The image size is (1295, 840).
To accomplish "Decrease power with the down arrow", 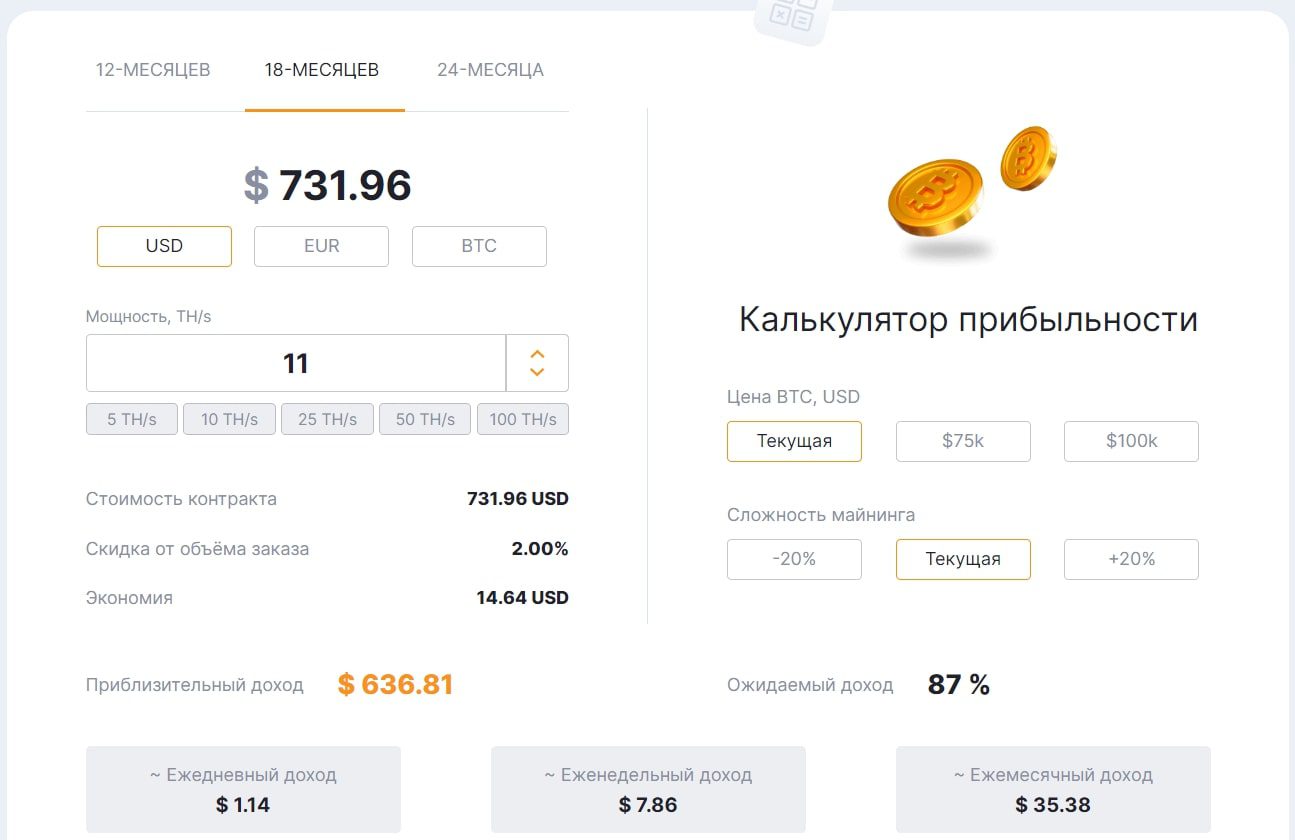I will click(537, 372).
